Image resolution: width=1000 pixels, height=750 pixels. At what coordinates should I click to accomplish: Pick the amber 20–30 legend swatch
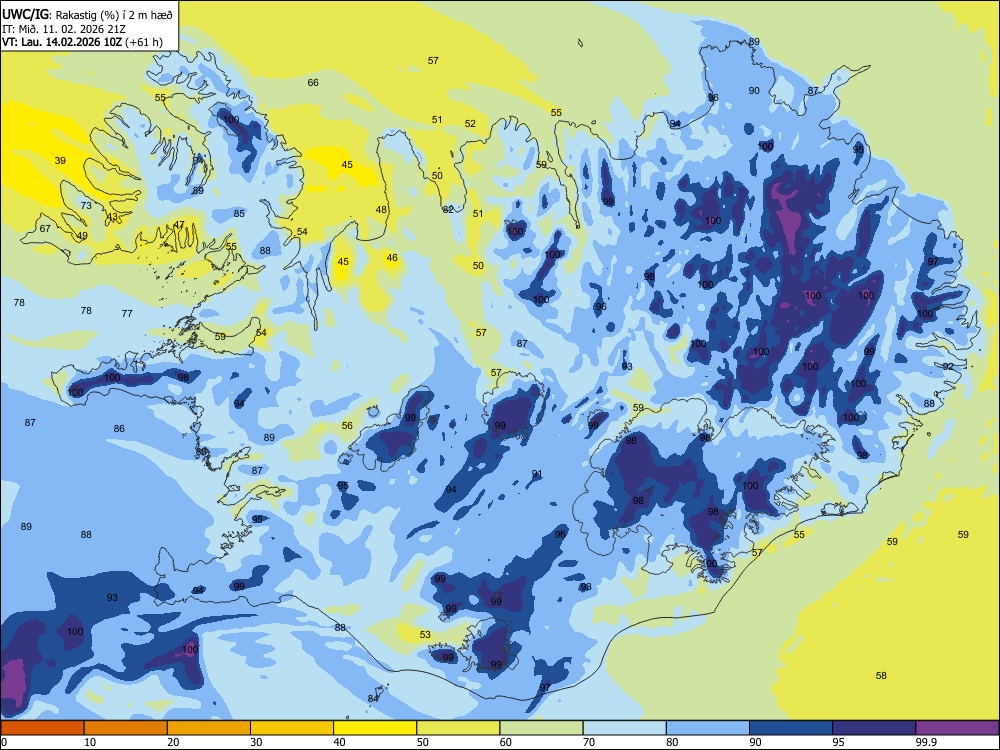(209, 728)
